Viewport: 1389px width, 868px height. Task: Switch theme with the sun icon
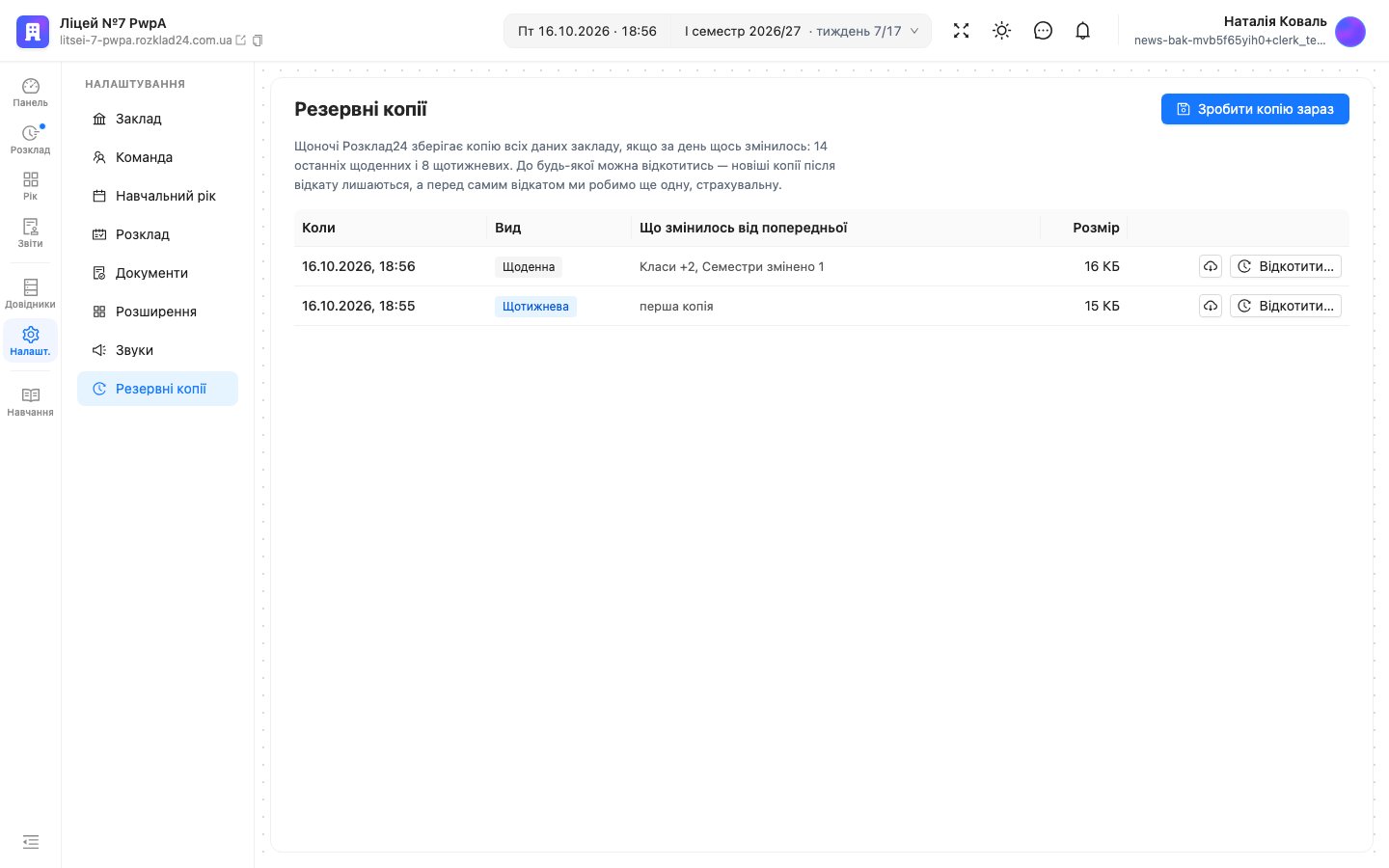tap(1002, 31)
